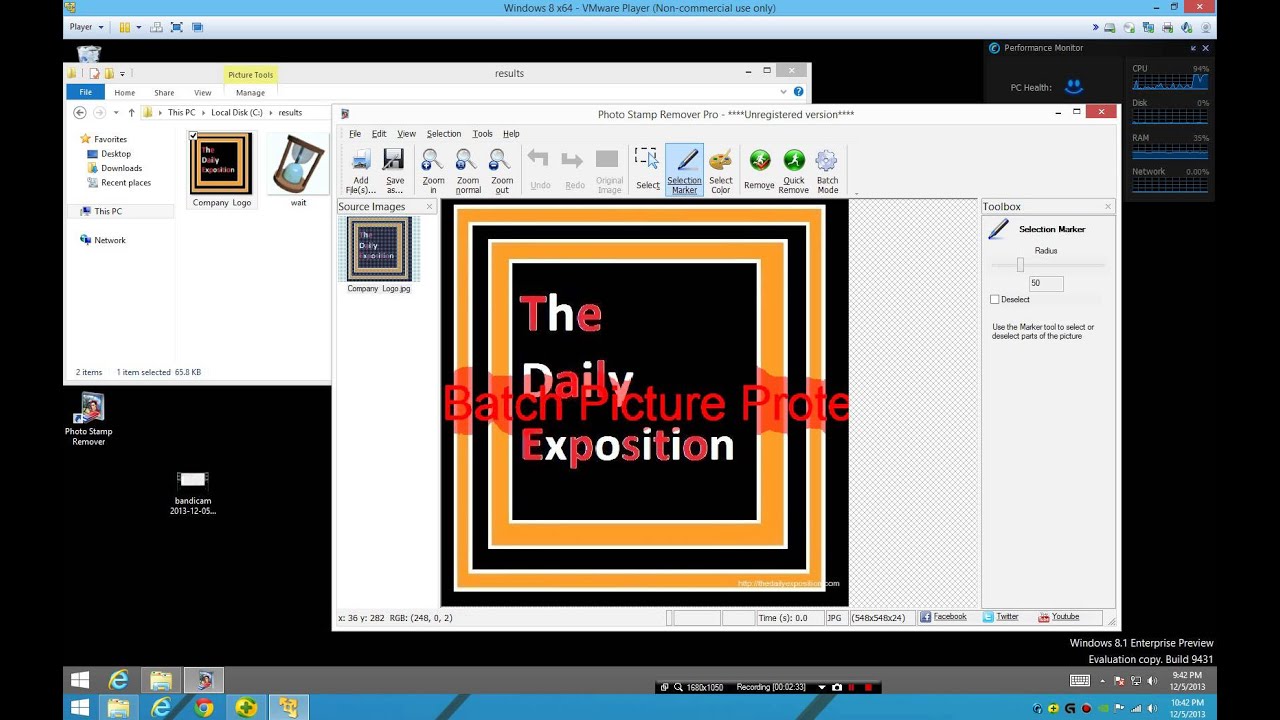Click the VMware pause virtual machine icon
The height and width of the screenshot is (720, 1280).
click(125, 27)
